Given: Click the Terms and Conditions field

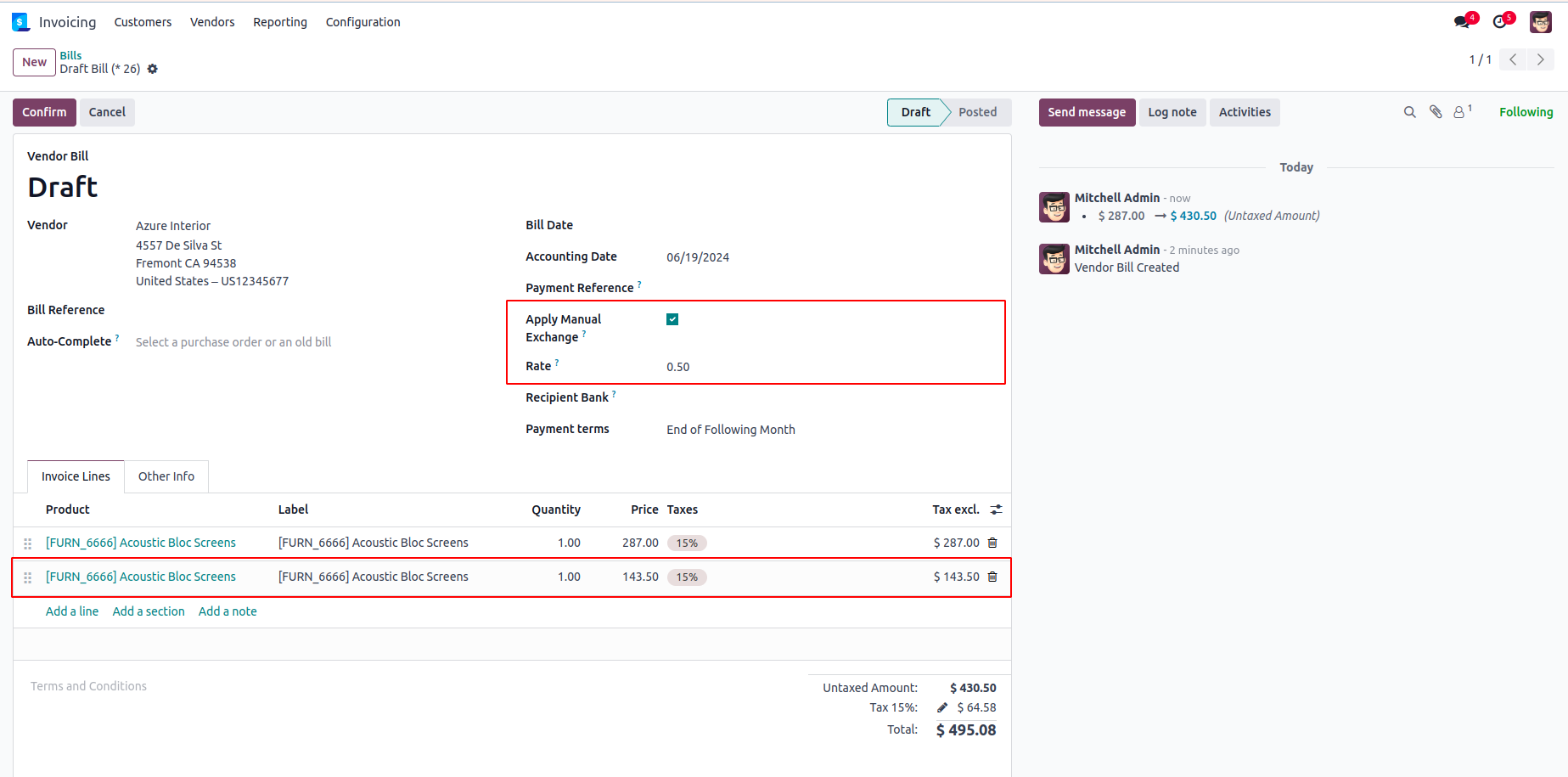Looking at the screenshot, I should 88,686.
